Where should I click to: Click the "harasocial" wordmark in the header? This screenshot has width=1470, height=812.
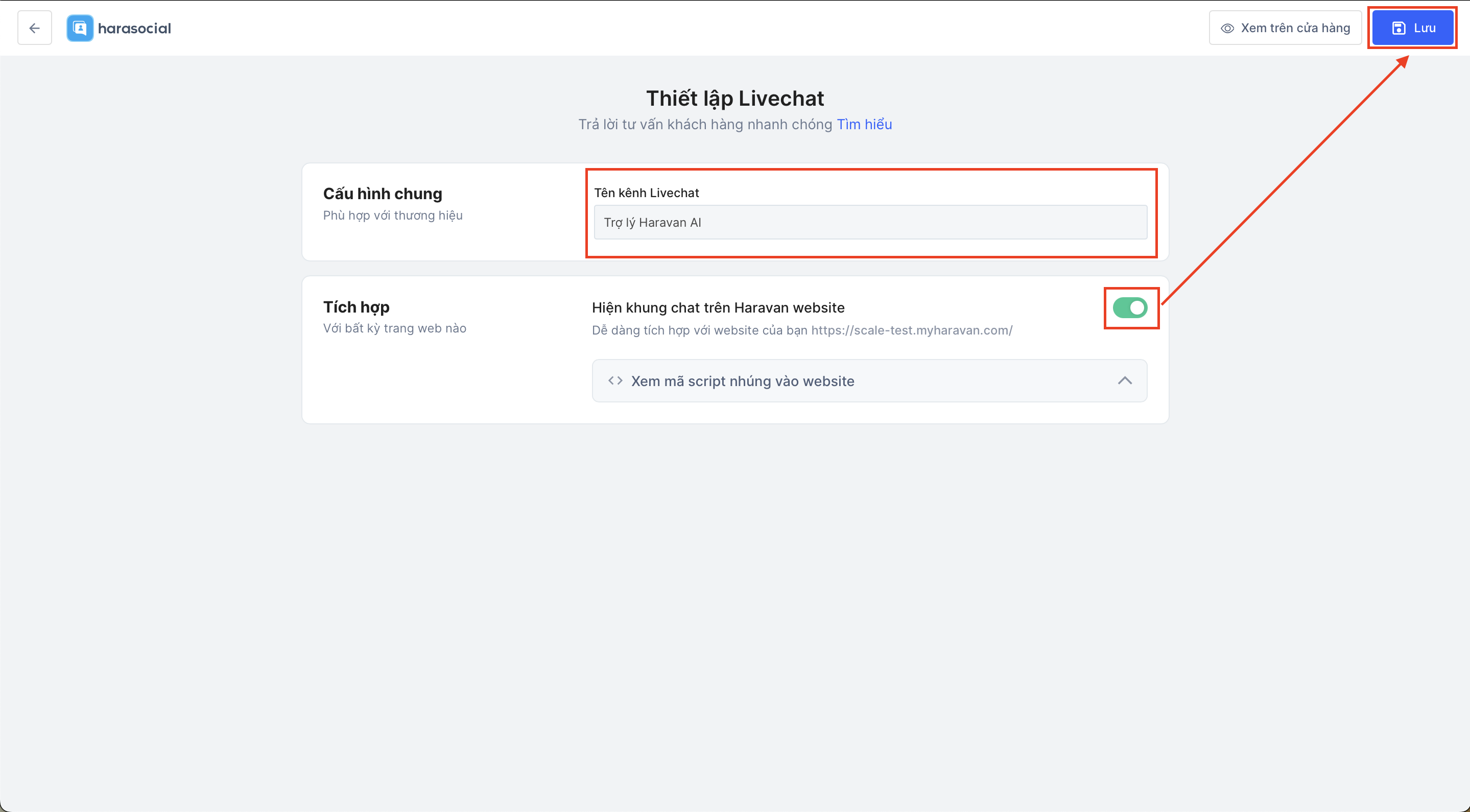(134, 28)
